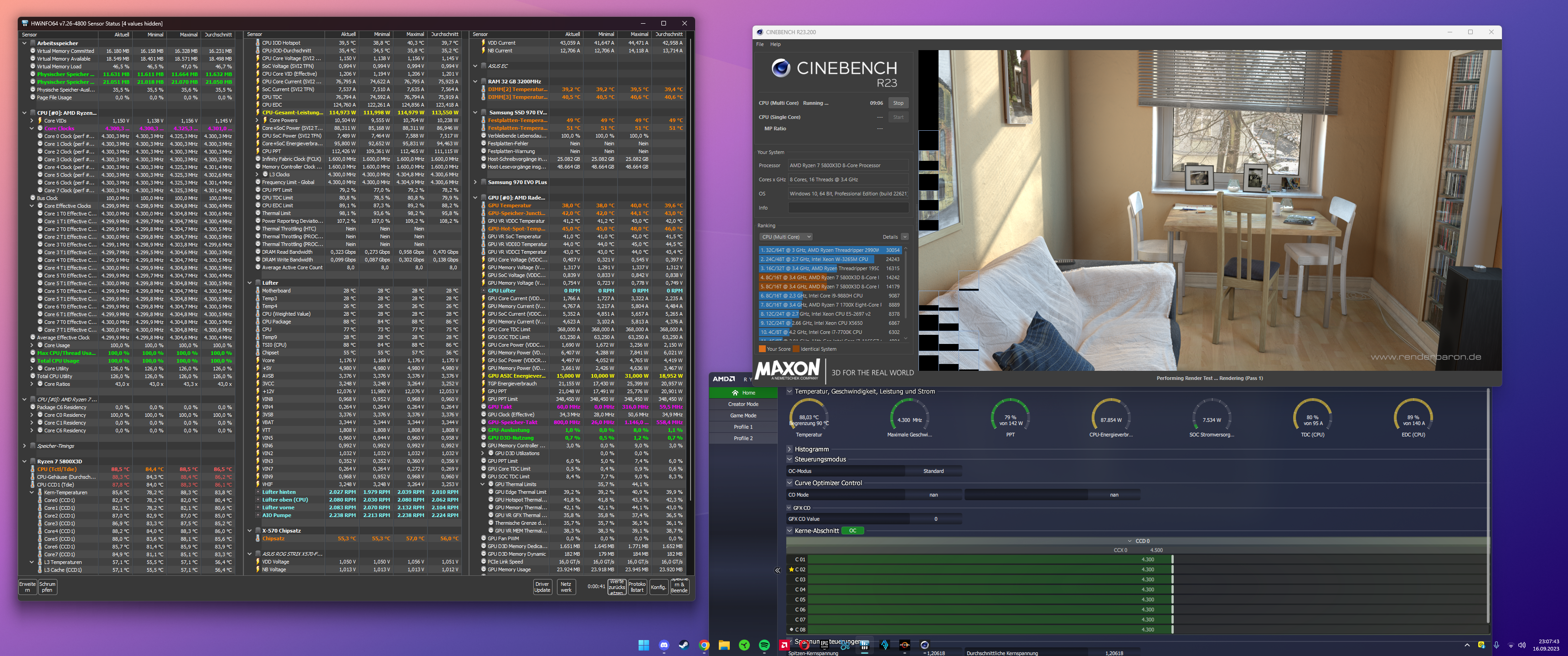Image resolution: width=1568 pixels, height=656 pixels.
Task: Switch to Game Mode in Ryzen Master
Action: (x=744, y=415)
